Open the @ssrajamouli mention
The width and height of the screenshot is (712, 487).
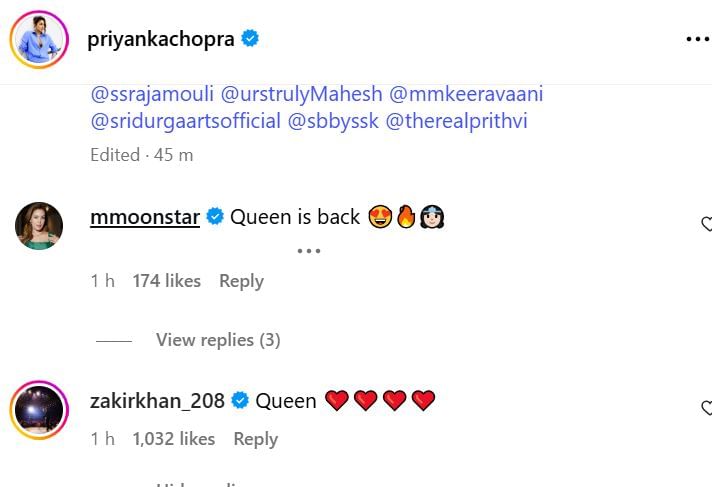tap(150, 95)
